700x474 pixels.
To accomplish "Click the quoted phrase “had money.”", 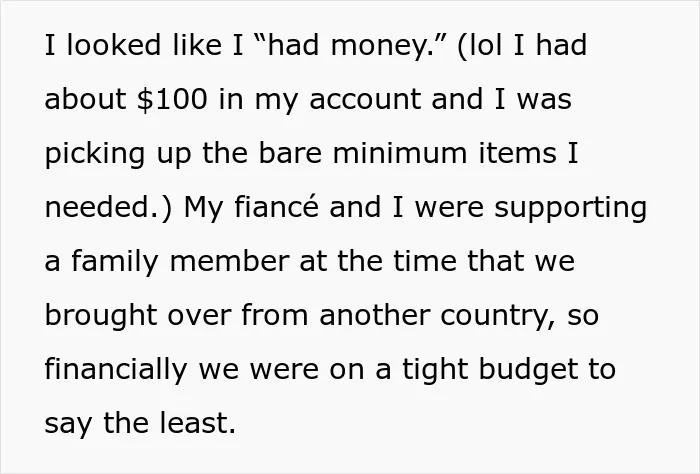I will [x=351, y=46].
